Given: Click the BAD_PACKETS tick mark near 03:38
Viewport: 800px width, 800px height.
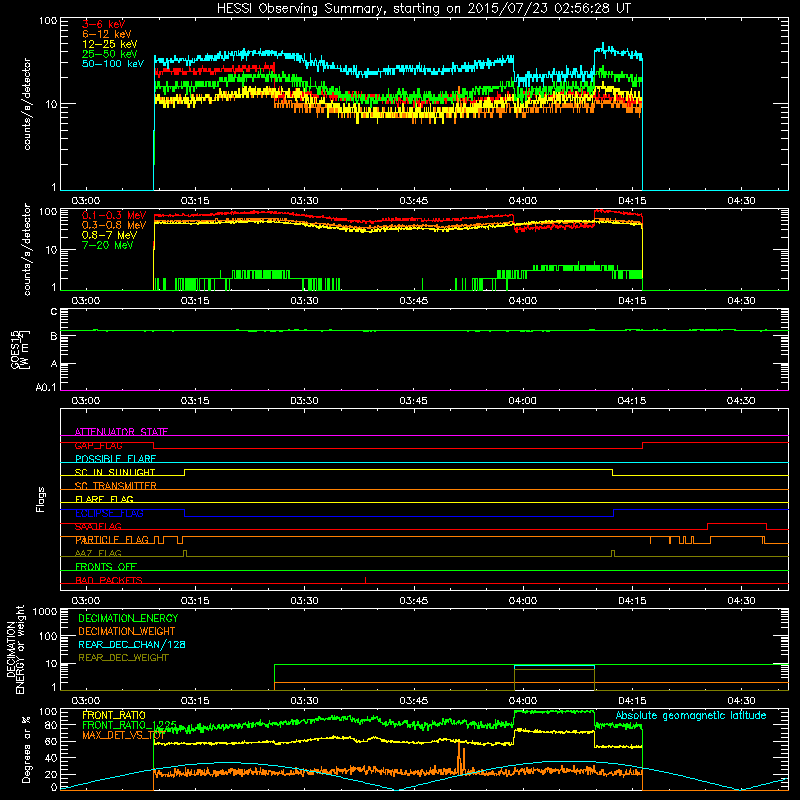Looking at the screenshot, I should (x=365, y=580).
